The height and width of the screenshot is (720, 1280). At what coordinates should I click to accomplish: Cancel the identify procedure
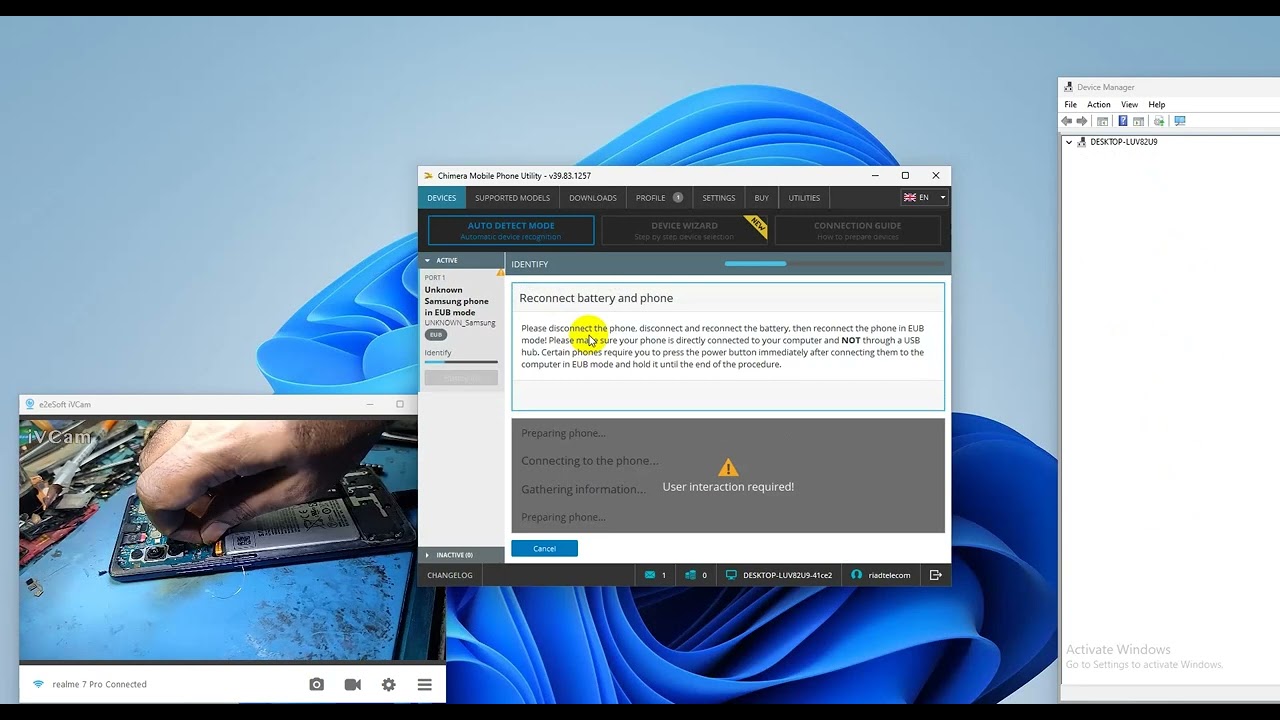[544, 548]
